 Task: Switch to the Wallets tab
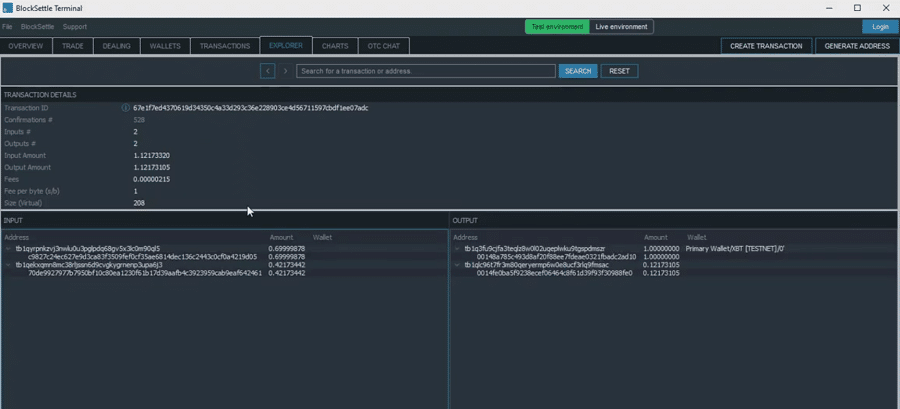point(165,46)
